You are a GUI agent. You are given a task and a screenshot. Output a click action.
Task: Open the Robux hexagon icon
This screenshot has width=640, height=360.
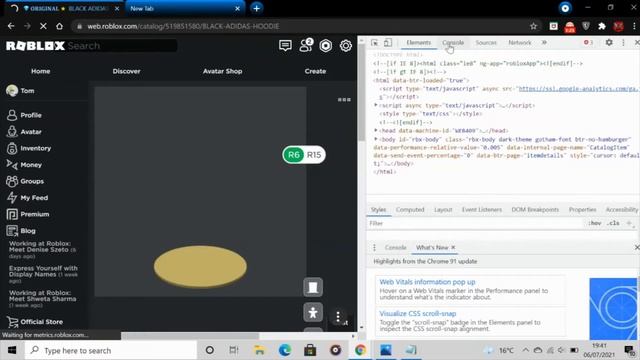click(x=326, y=46)
